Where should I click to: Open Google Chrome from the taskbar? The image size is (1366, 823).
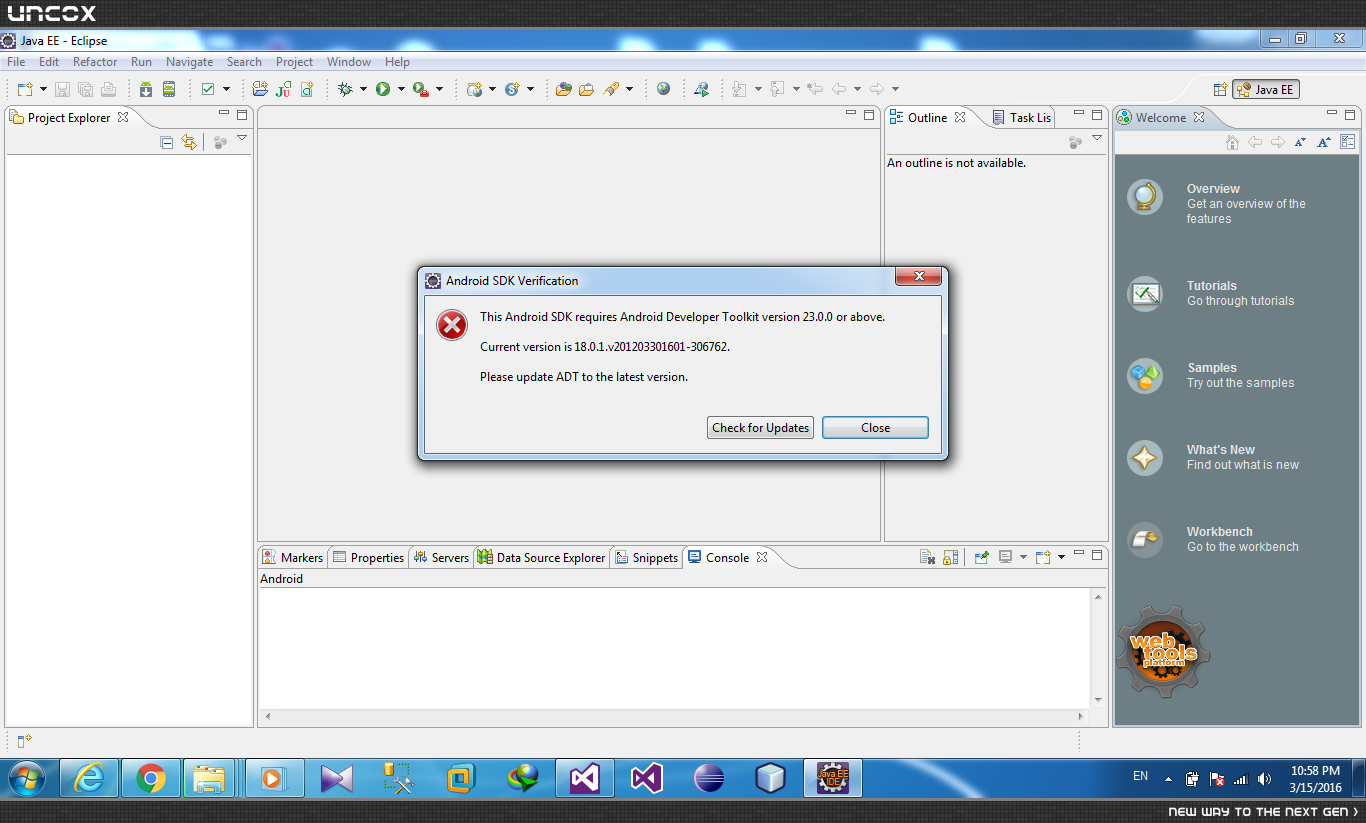pyautogui.click(x=151, y=778)
